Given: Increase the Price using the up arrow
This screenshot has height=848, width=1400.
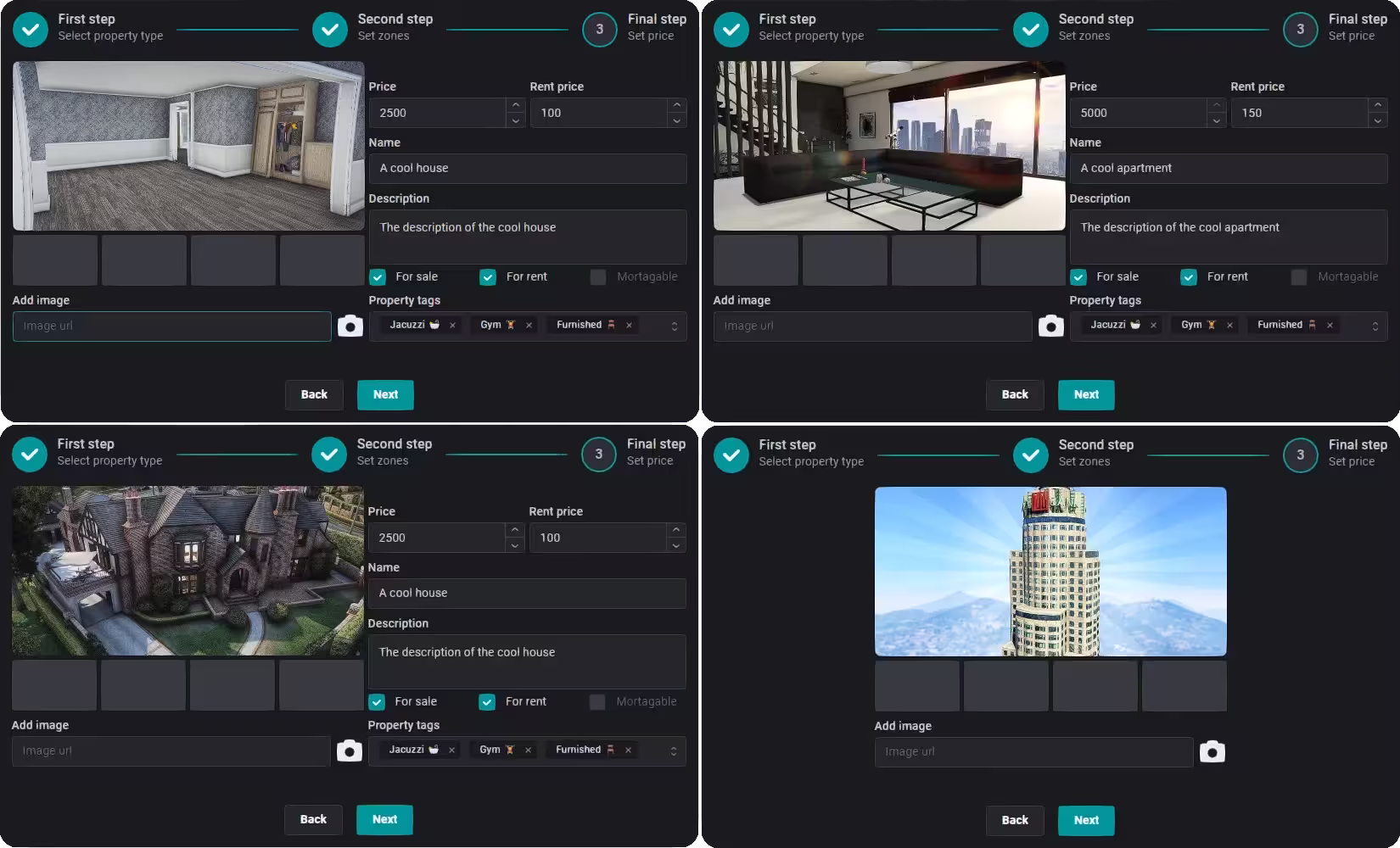Looking at the screenshot, I should click(x=515, y=106).
